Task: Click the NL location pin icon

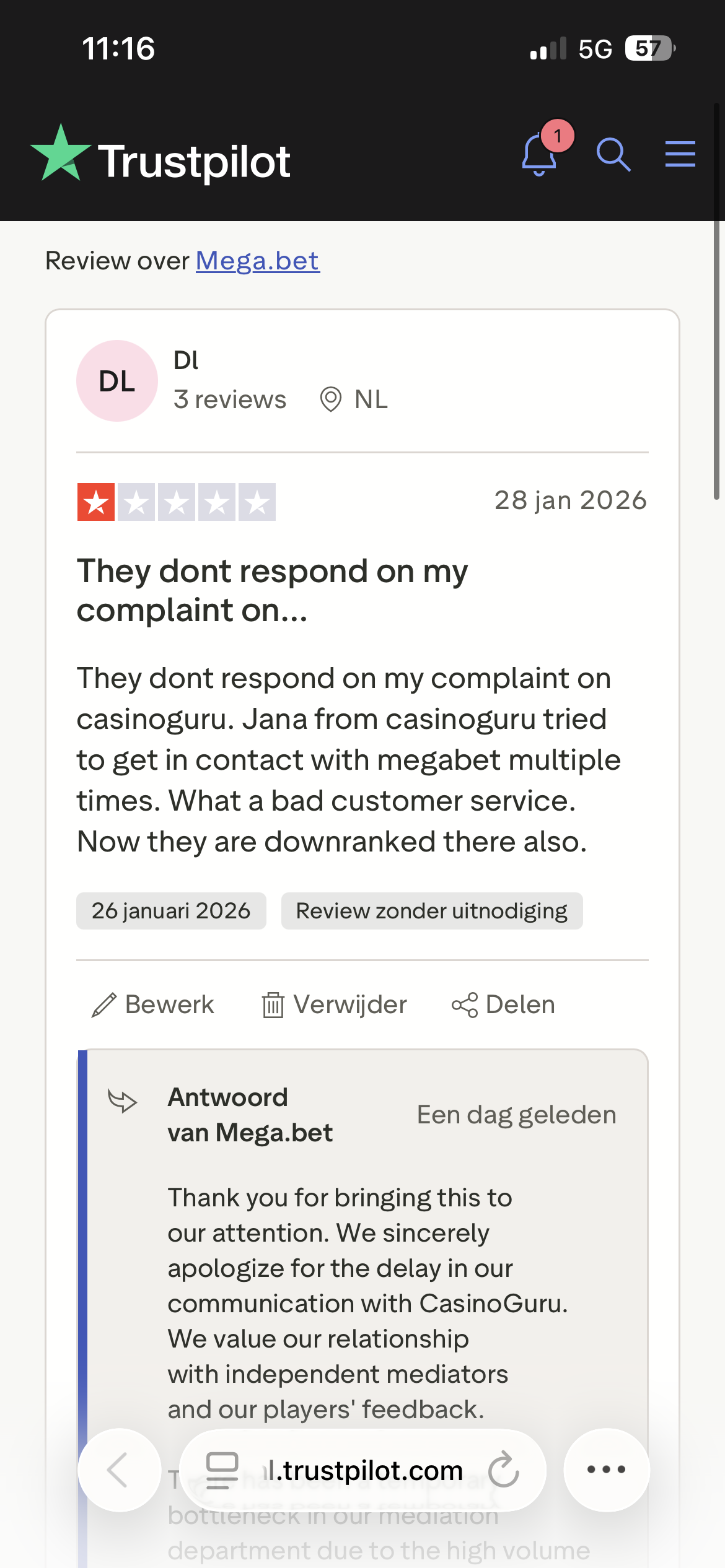Action: point(331,399)
